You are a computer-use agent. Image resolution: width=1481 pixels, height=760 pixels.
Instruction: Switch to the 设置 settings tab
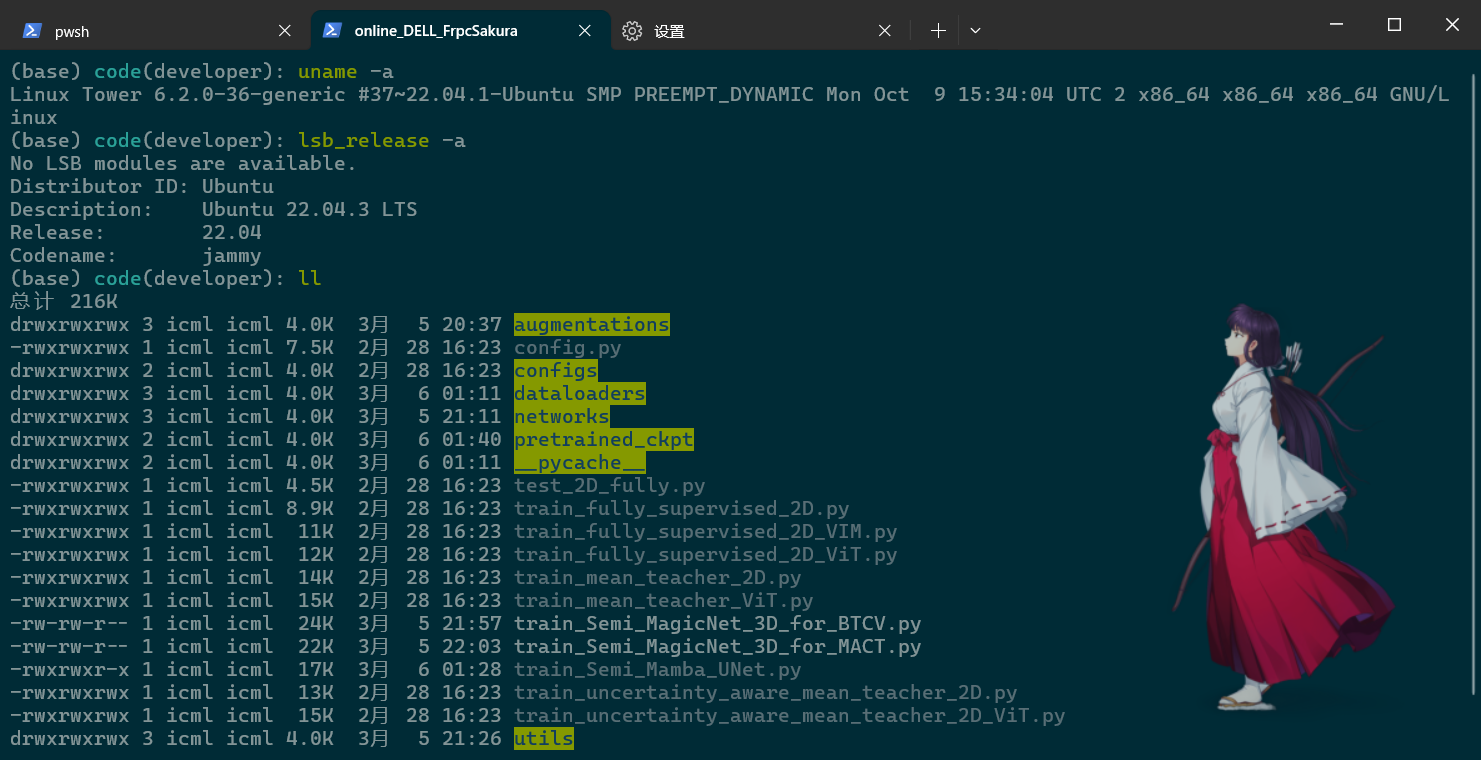click(x=700, y=31)
